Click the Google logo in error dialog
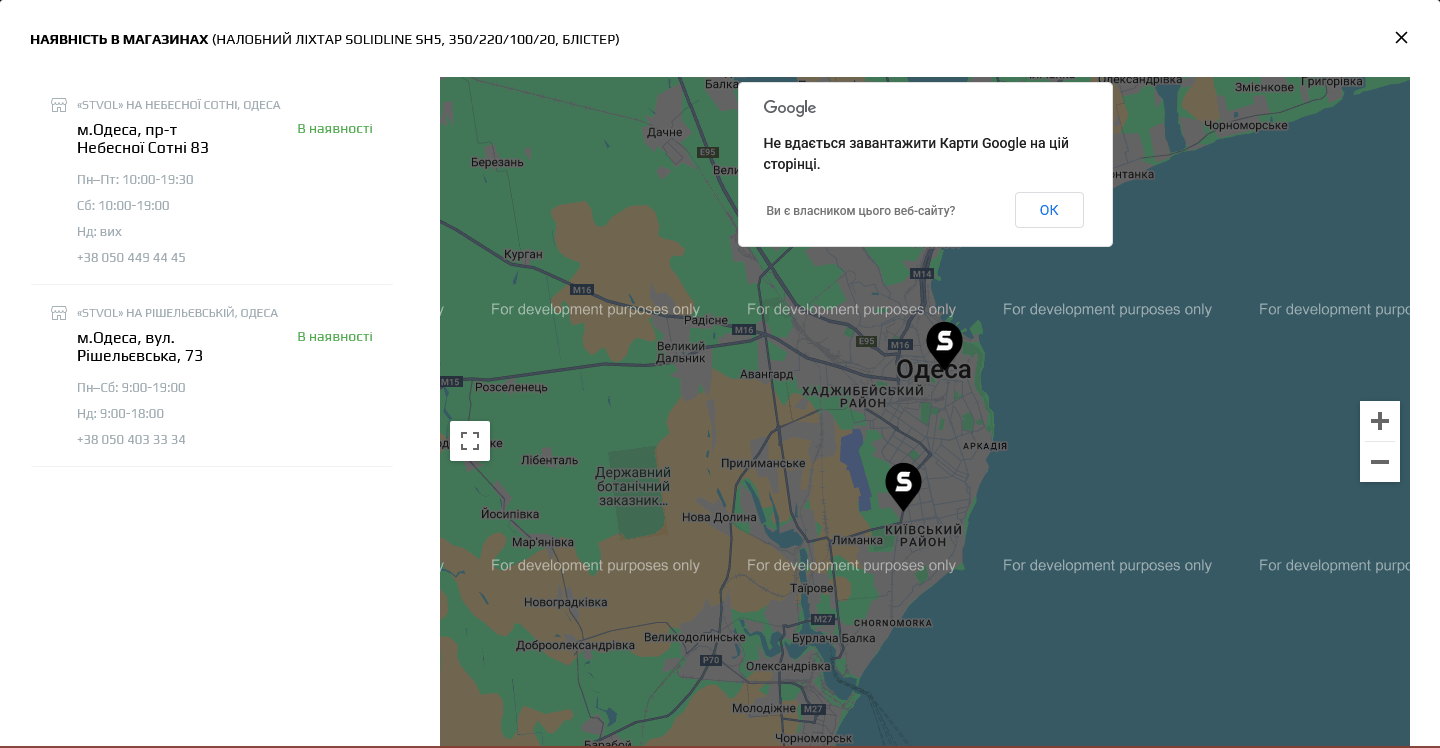 pyautogui.click(x=790, y=108)
